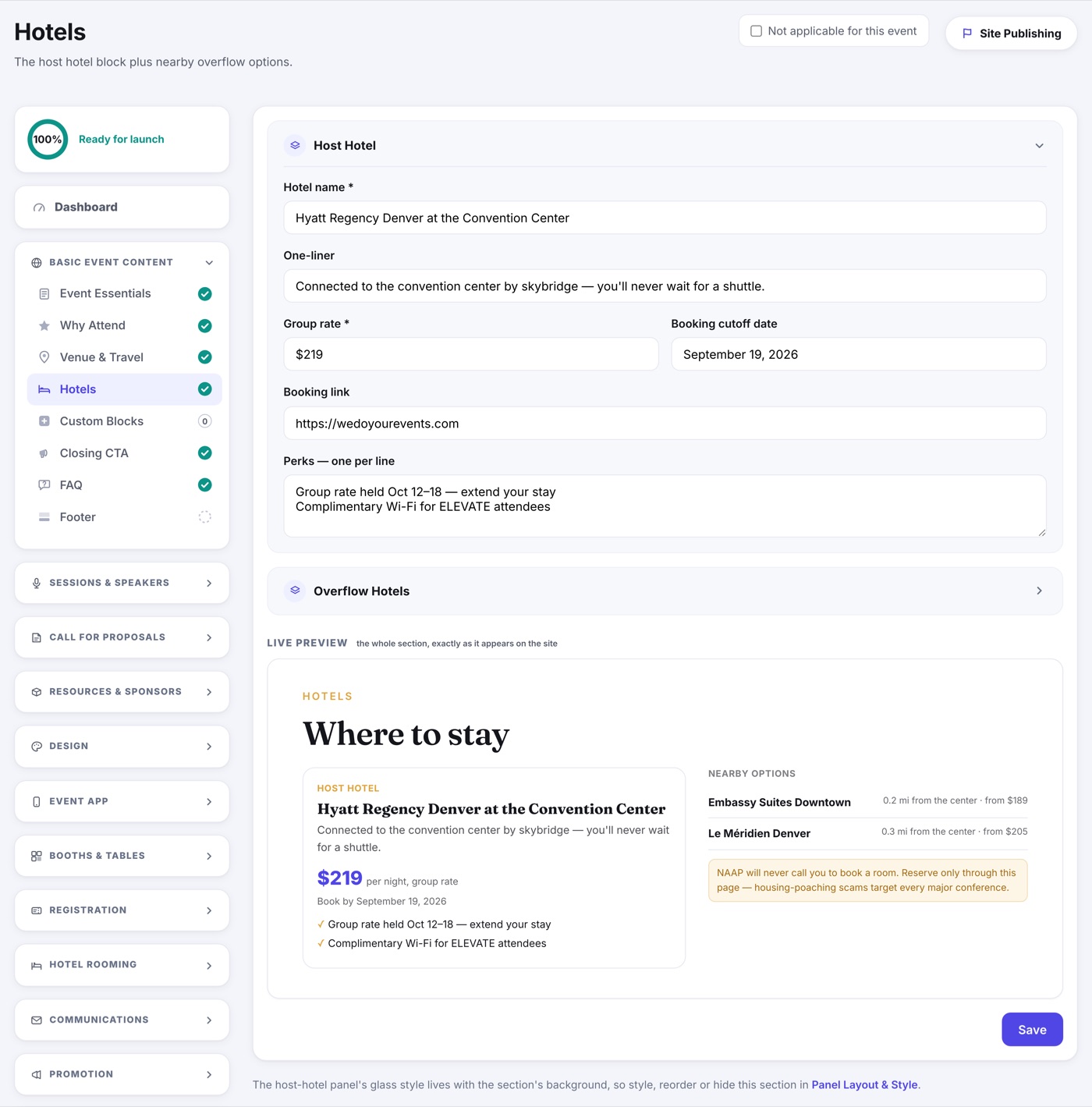
Task: Click the Save button
Action: coord(1032,1030)
